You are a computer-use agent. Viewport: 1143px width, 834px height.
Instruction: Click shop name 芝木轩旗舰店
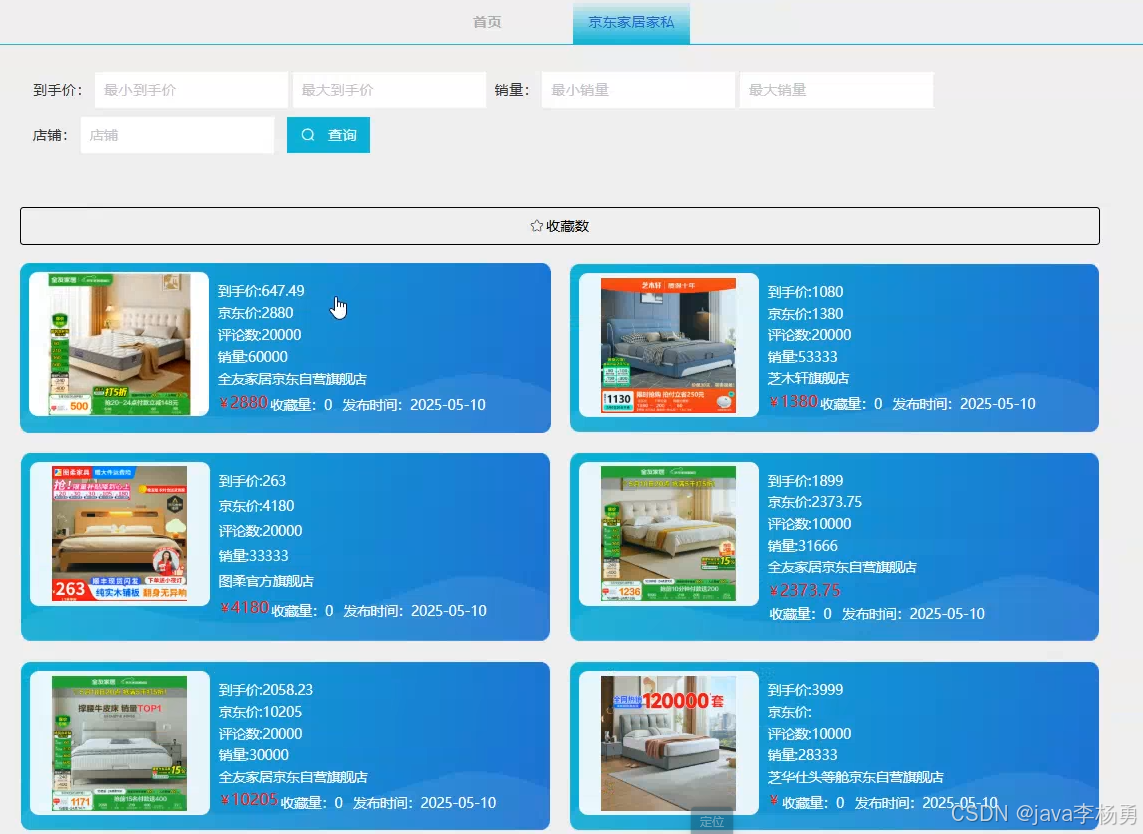coord(808,378)
